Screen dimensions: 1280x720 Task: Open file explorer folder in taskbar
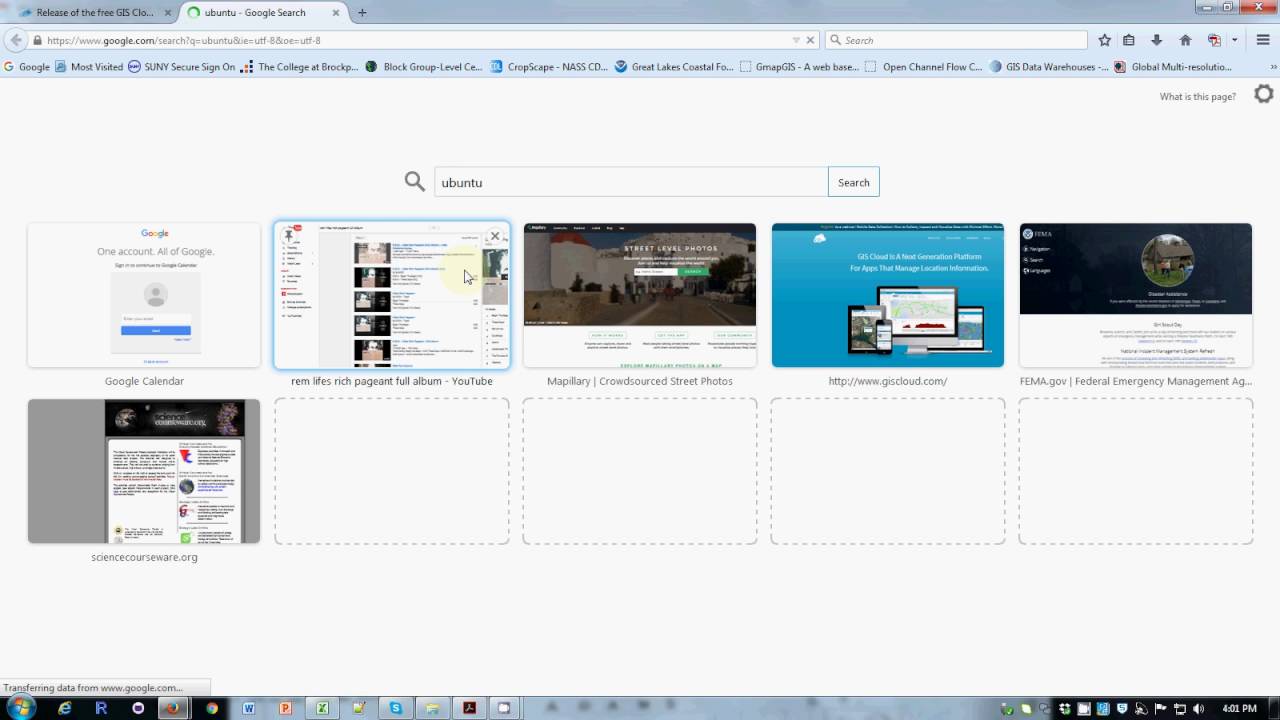click(x=433, y=708)
